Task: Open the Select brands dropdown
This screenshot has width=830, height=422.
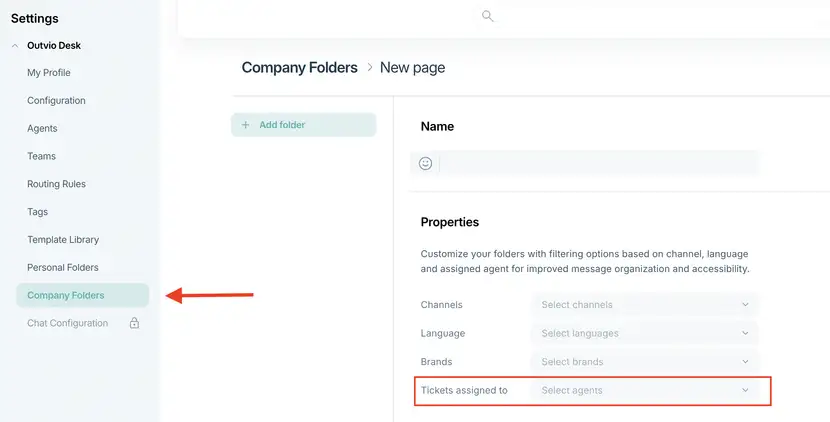Action: click(645, 362)
